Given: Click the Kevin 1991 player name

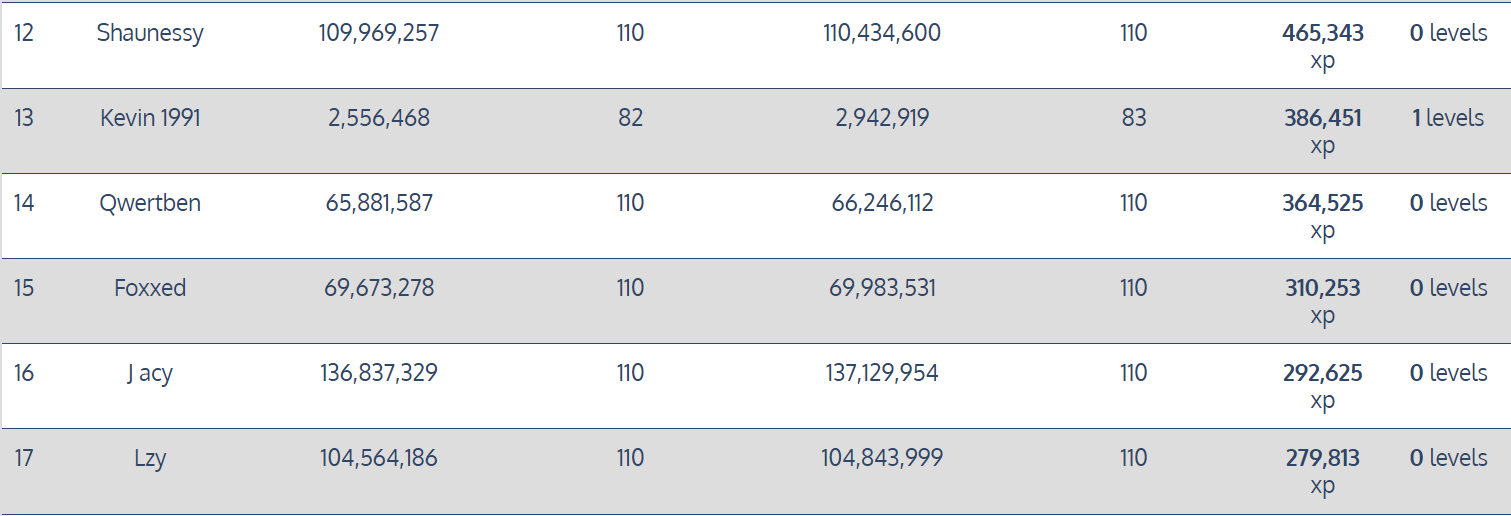Looking at the screenshot, I should pos(150,118).
